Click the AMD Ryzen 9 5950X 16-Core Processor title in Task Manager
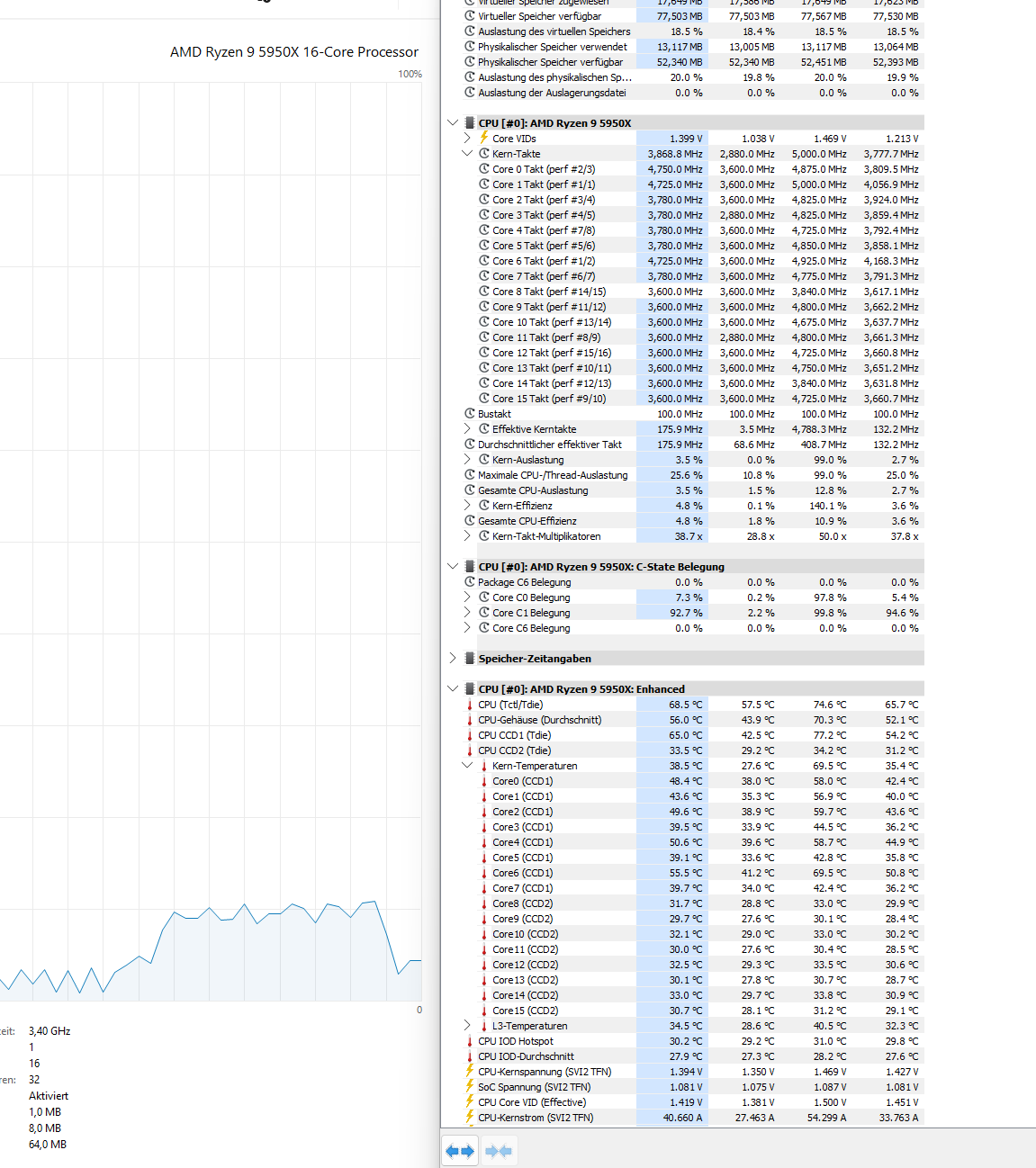1036x1168 pixels. pos(294,52)
